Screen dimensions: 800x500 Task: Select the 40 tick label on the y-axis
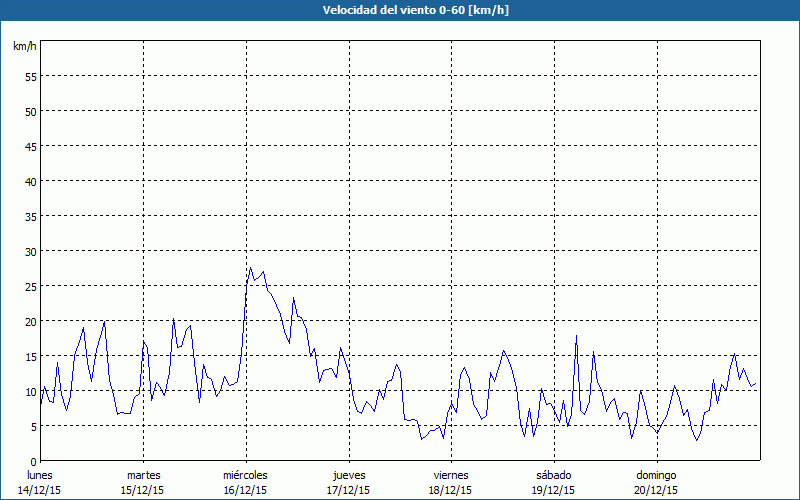30,181
